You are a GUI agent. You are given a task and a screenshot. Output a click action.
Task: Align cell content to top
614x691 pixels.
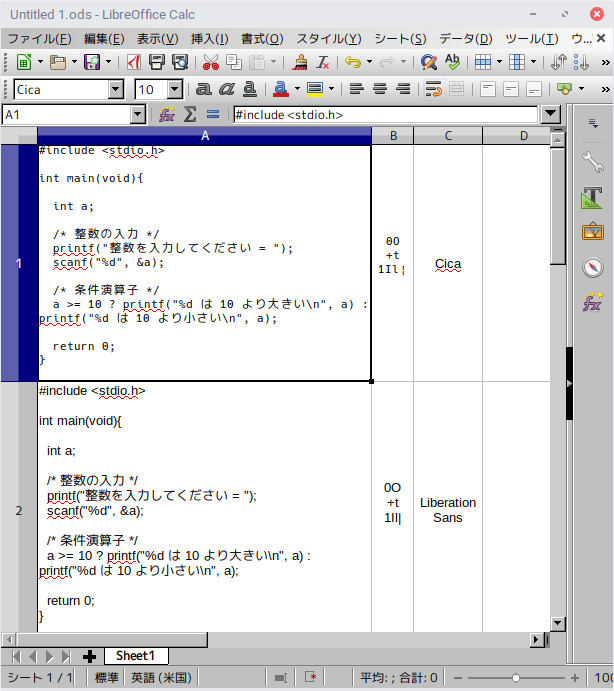coord(487,89)
